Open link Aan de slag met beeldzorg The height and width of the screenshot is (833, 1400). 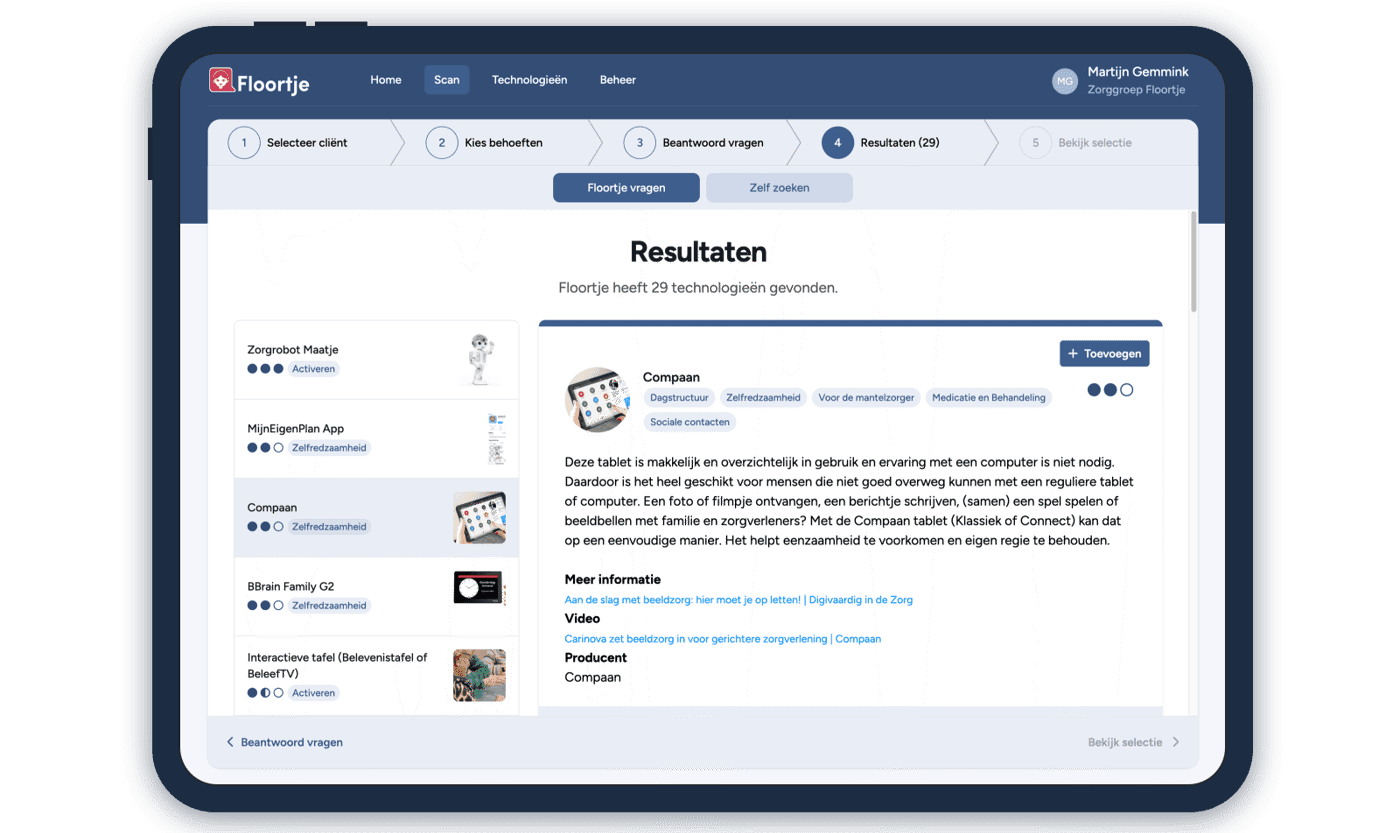(683, 600)
